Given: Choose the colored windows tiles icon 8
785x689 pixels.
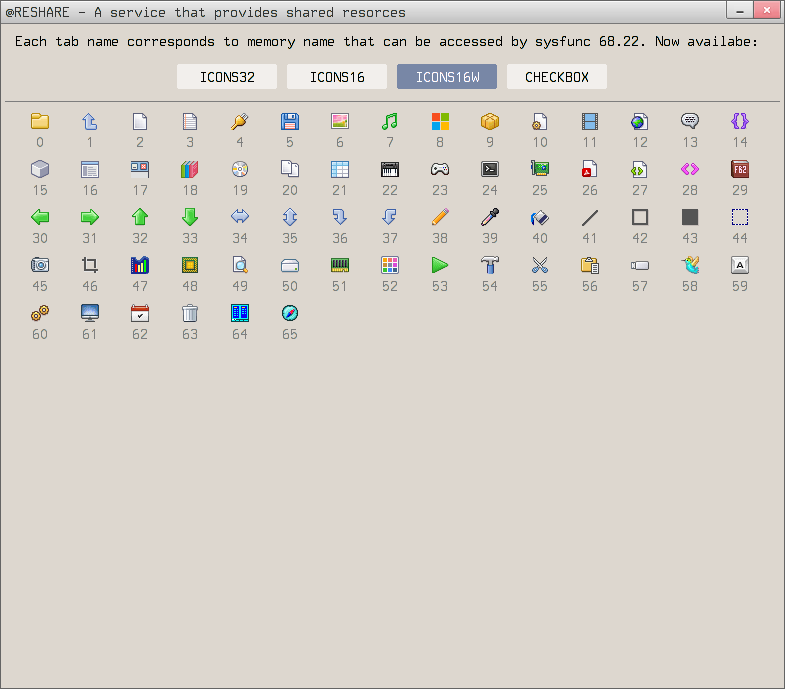Looking at the screenshot, I should 440,121.
